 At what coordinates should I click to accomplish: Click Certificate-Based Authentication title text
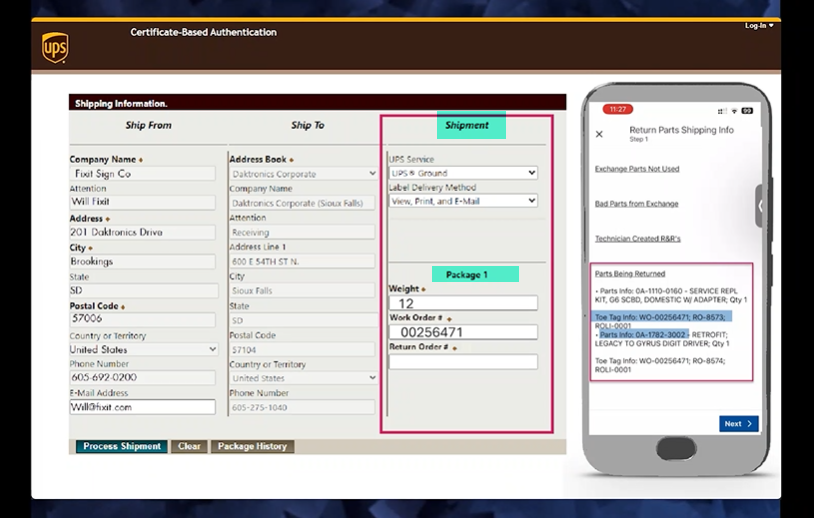coord(204,32)
